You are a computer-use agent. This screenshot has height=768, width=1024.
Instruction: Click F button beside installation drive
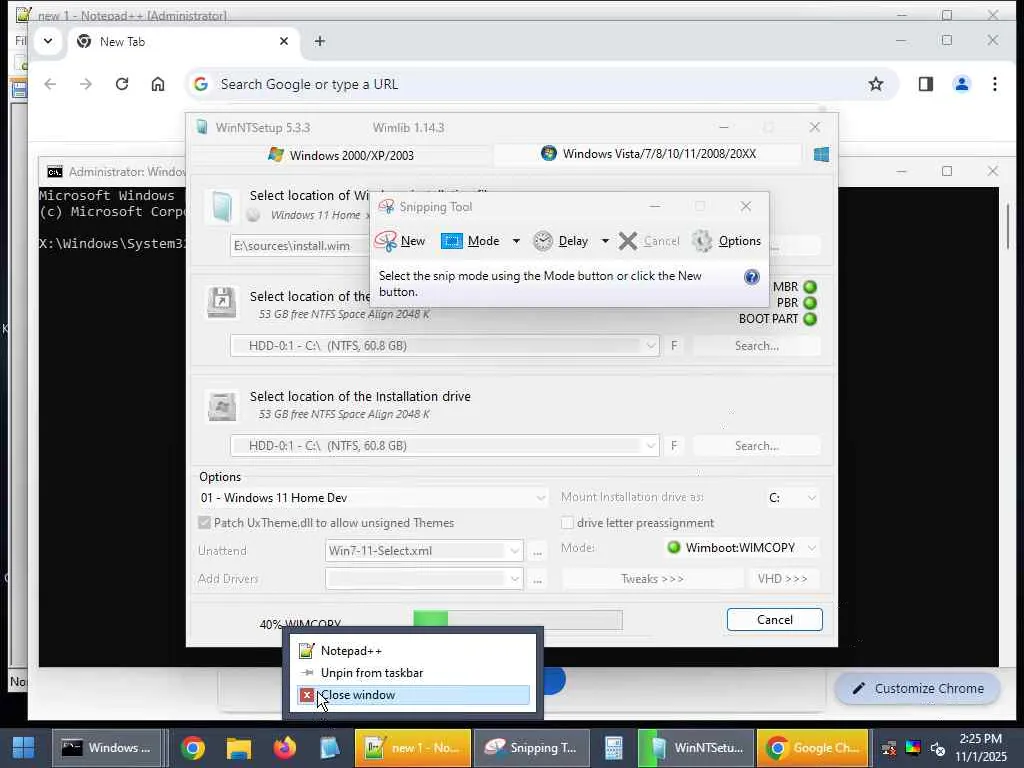674,445
